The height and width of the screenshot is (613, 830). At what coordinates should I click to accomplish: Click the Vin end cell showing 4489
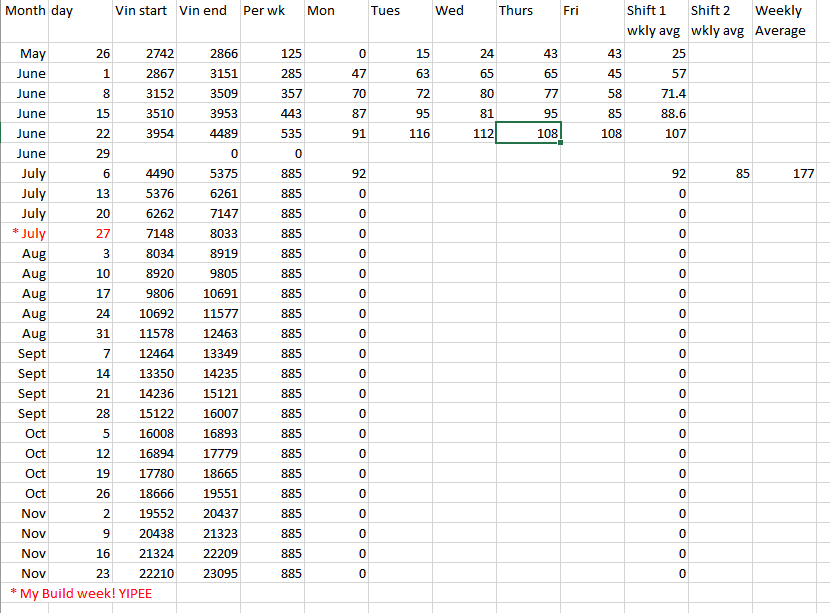(208, 133)
